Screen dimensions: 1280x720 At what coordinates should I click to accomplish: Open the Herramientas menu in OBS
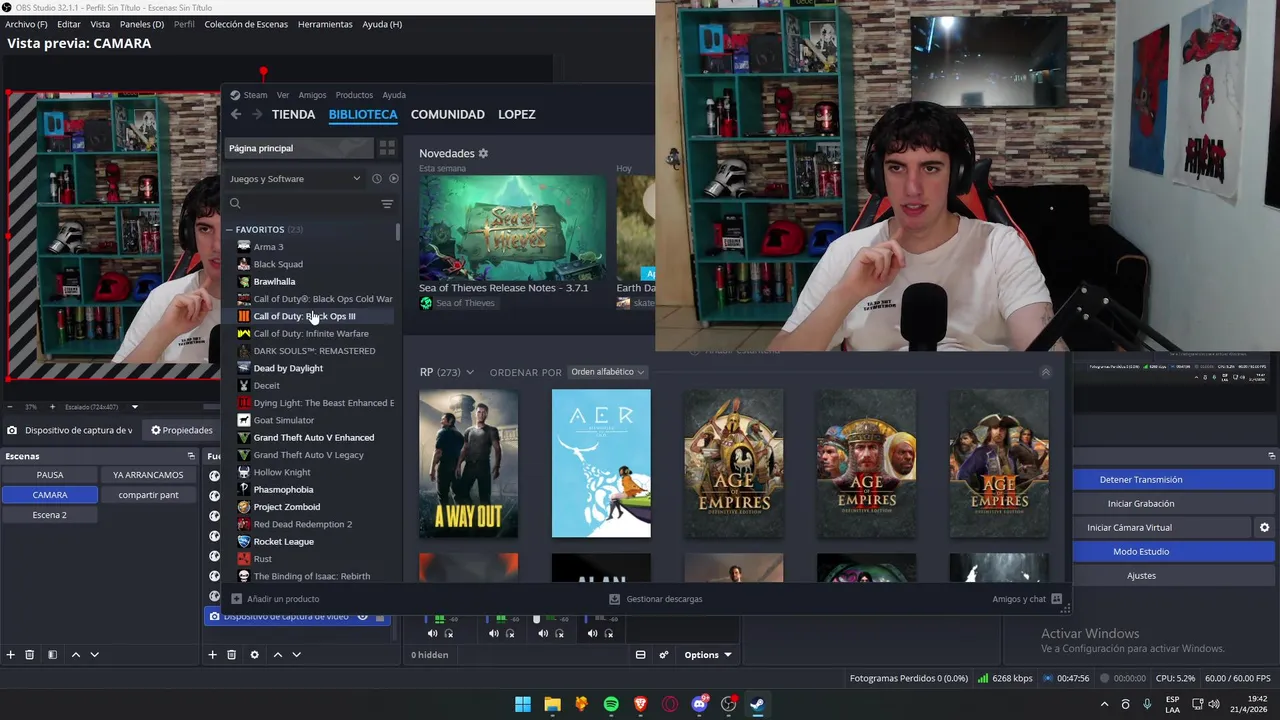tap(325, 24)
